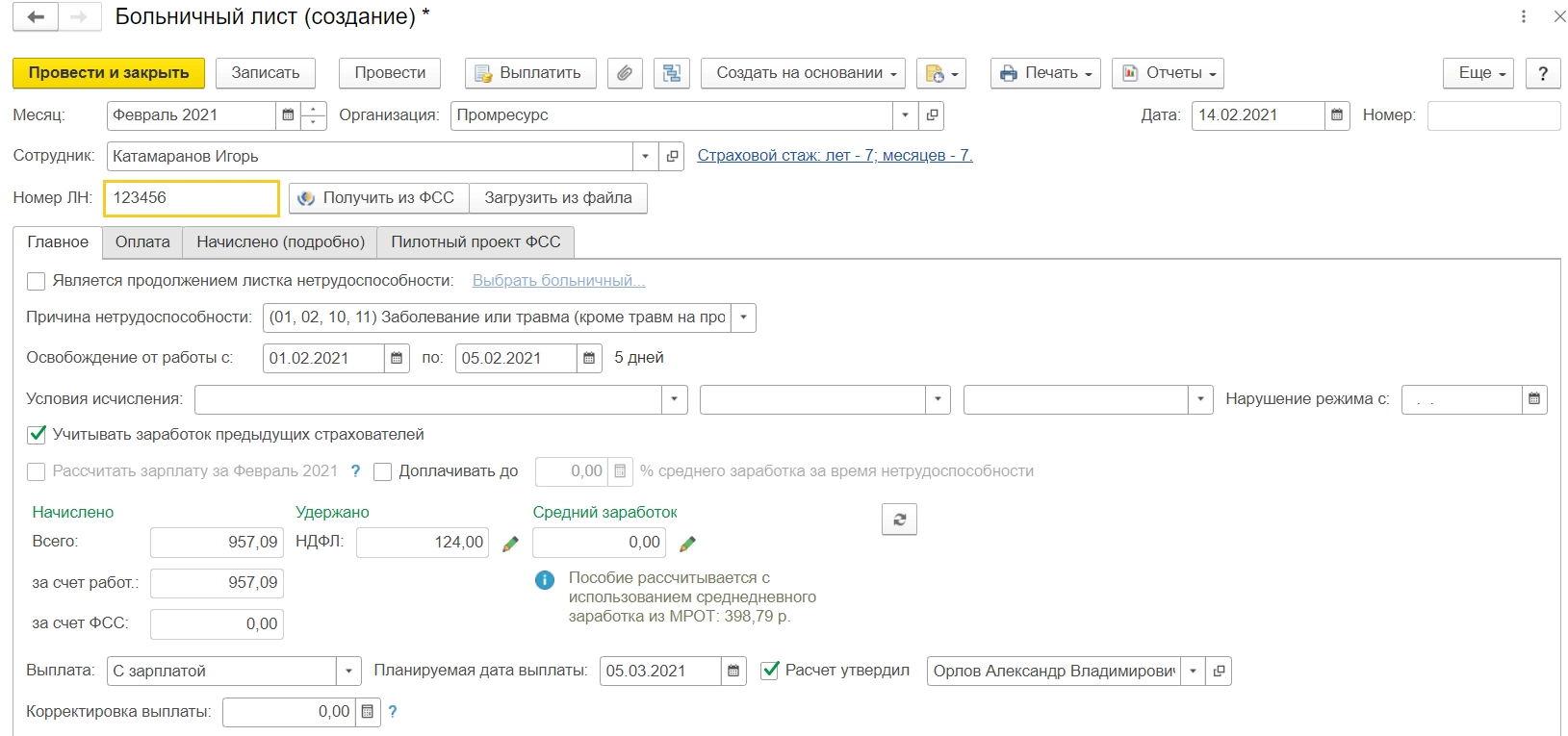This screenshot has width=1568, height=736.
Task: Open the Отчеты dropdown menu
Action: [x=1169, y=73]
